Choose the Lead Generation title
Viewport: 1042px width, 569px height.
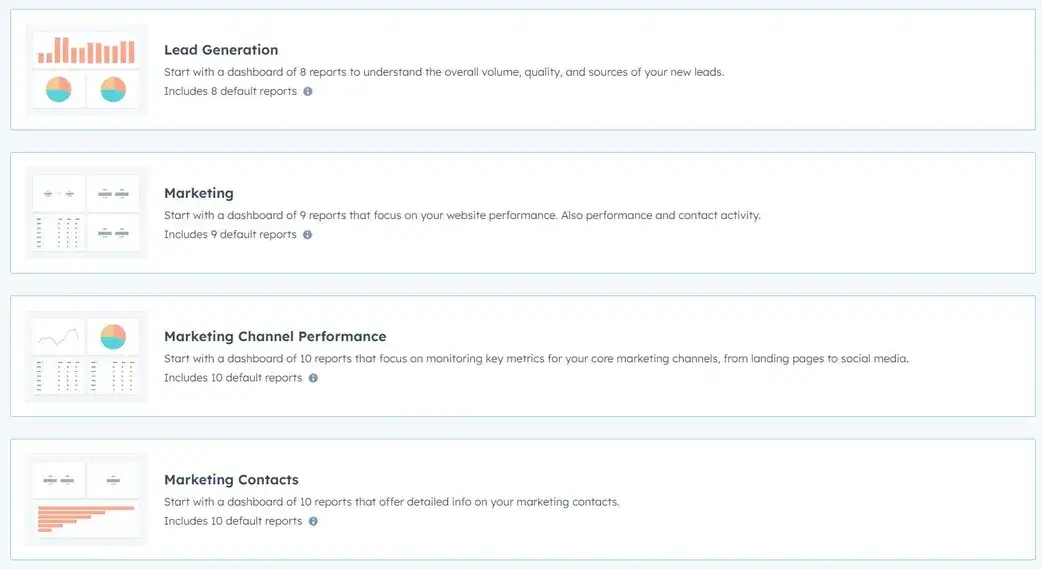pyautogui.click(x=221, y=50)
